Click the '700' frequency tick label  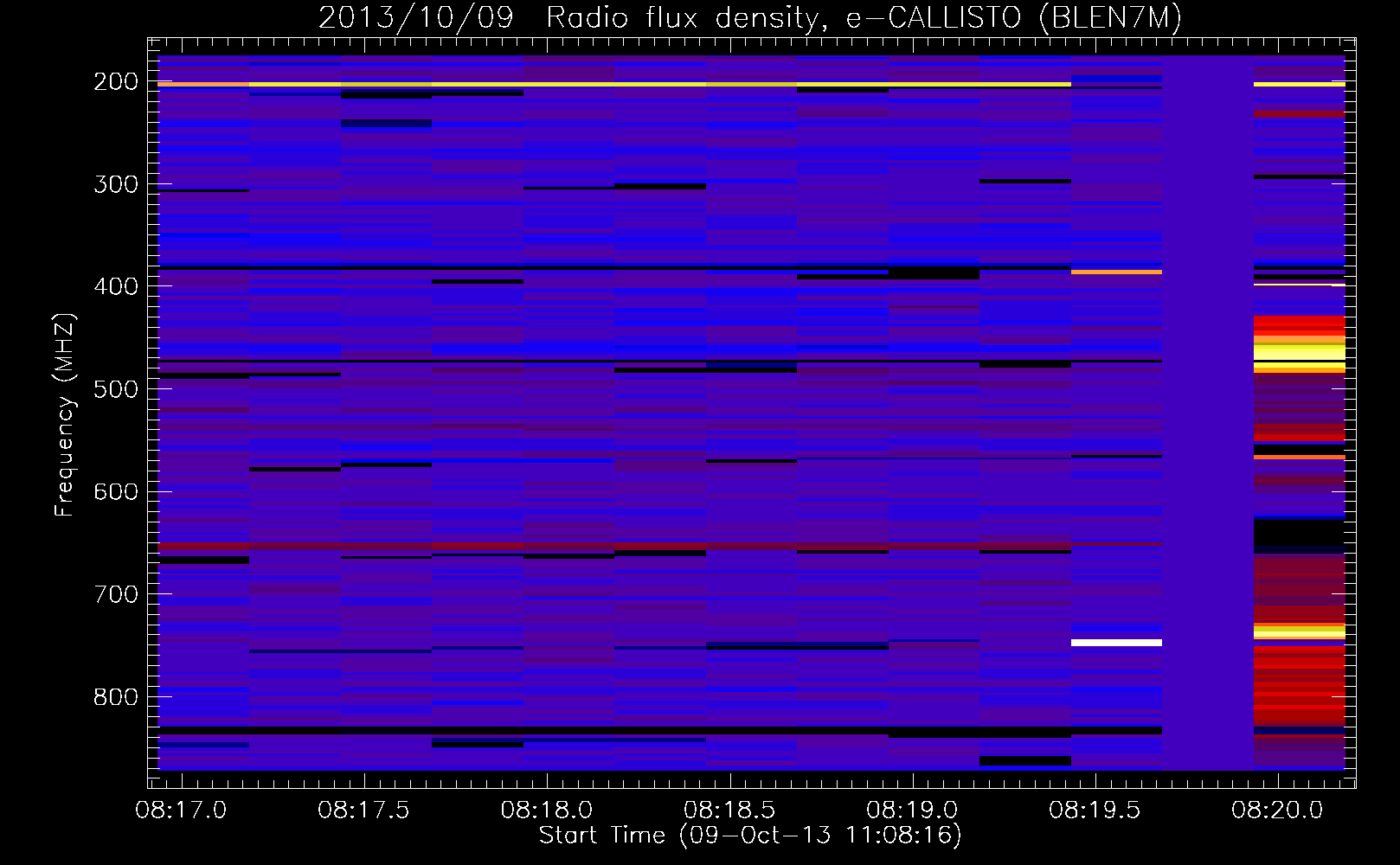pyautogui.click(x=116, y=594)
